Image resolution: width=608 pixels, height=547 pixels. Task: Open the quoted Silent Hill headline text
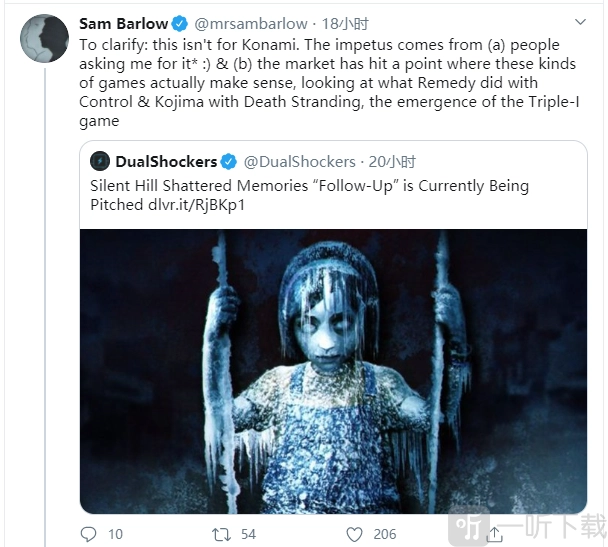[309, 186]
